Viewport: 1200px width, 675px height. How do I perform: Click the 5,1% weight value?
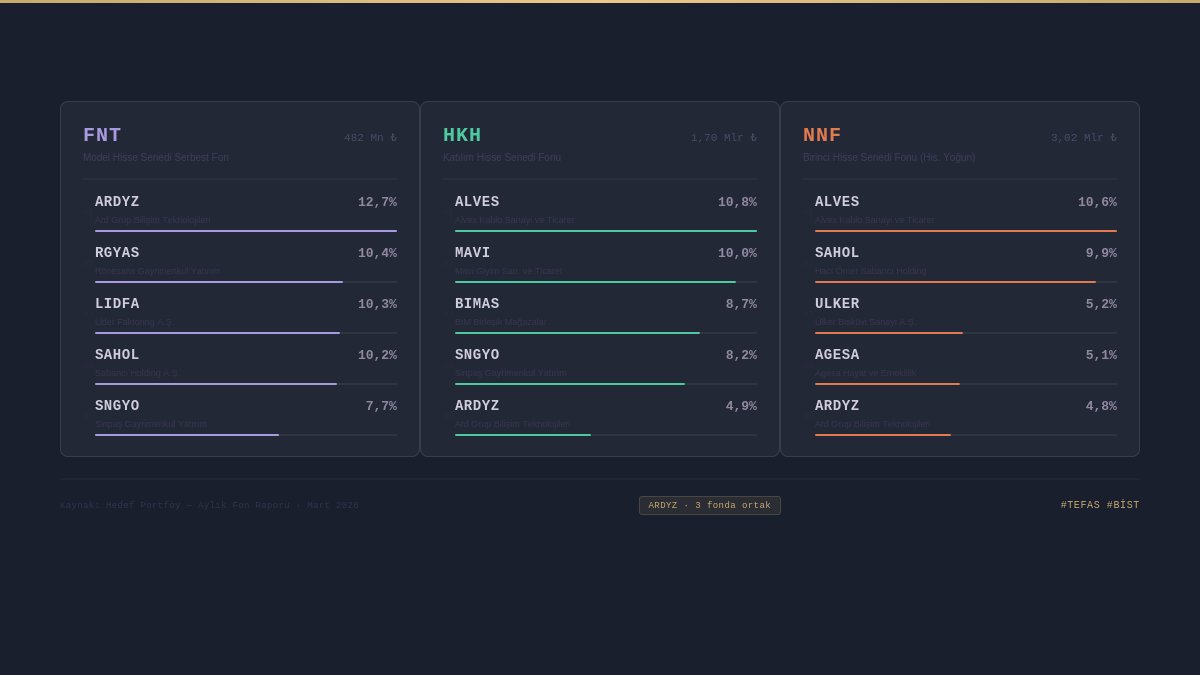pyautogui.click(x=1101, y=355)
